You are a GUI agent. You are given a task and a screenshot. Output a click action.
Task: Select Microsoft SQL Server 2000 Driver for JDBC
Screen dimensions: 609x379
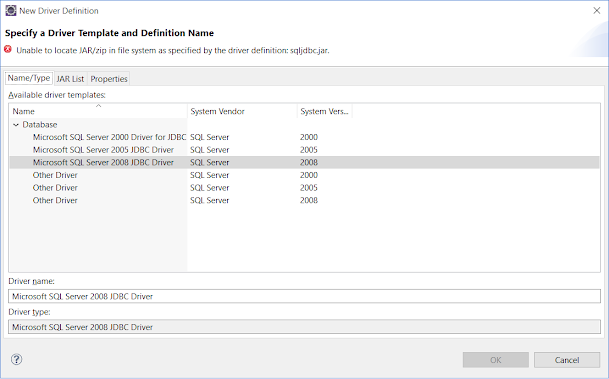pyautogui.click(x=110, y=137)
